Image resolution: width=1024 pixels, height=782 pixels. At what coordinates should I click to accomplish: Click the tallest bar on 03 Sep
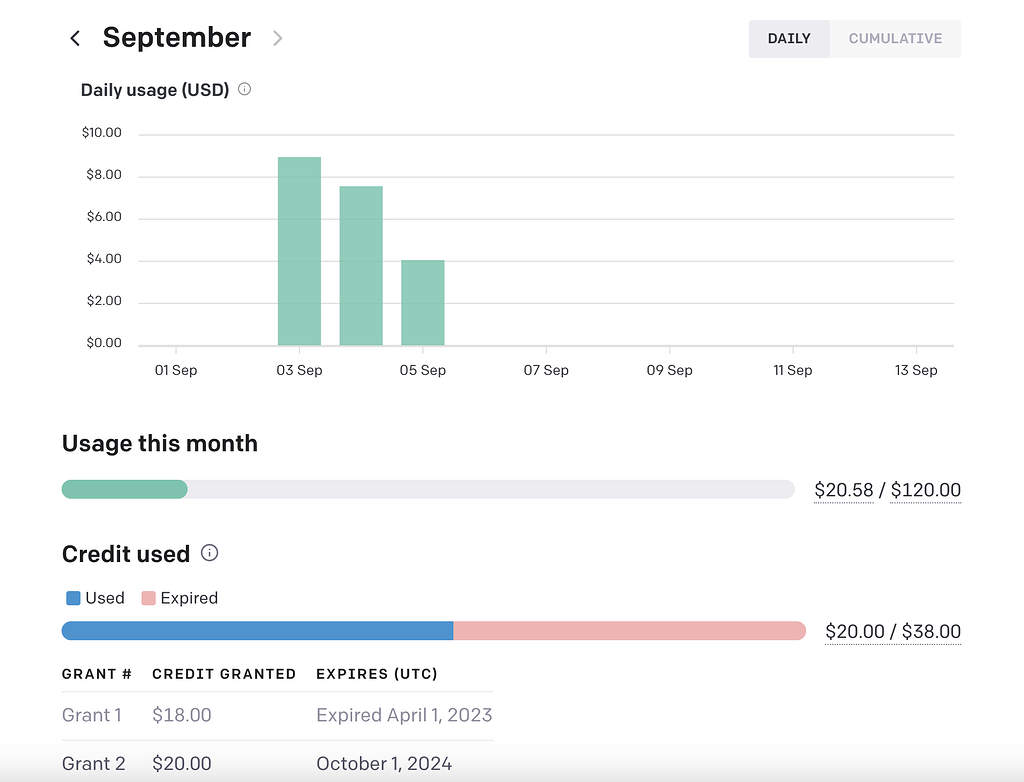tap(299, 250)
